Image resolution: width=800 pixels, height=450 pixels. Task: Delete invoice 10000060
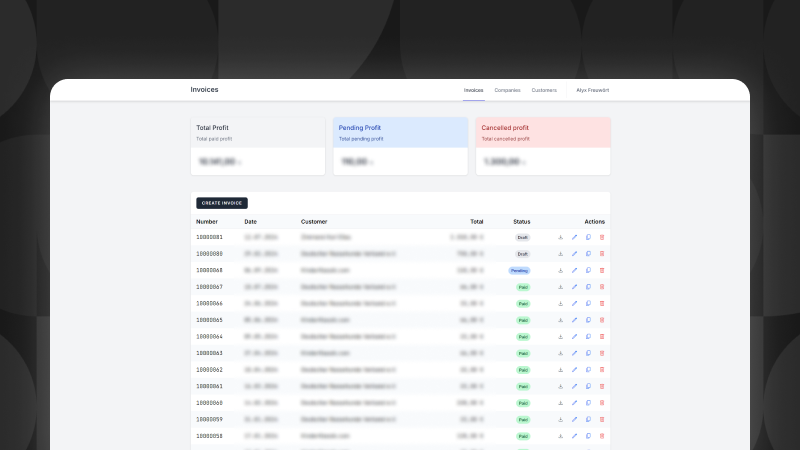tap(602, 403)
